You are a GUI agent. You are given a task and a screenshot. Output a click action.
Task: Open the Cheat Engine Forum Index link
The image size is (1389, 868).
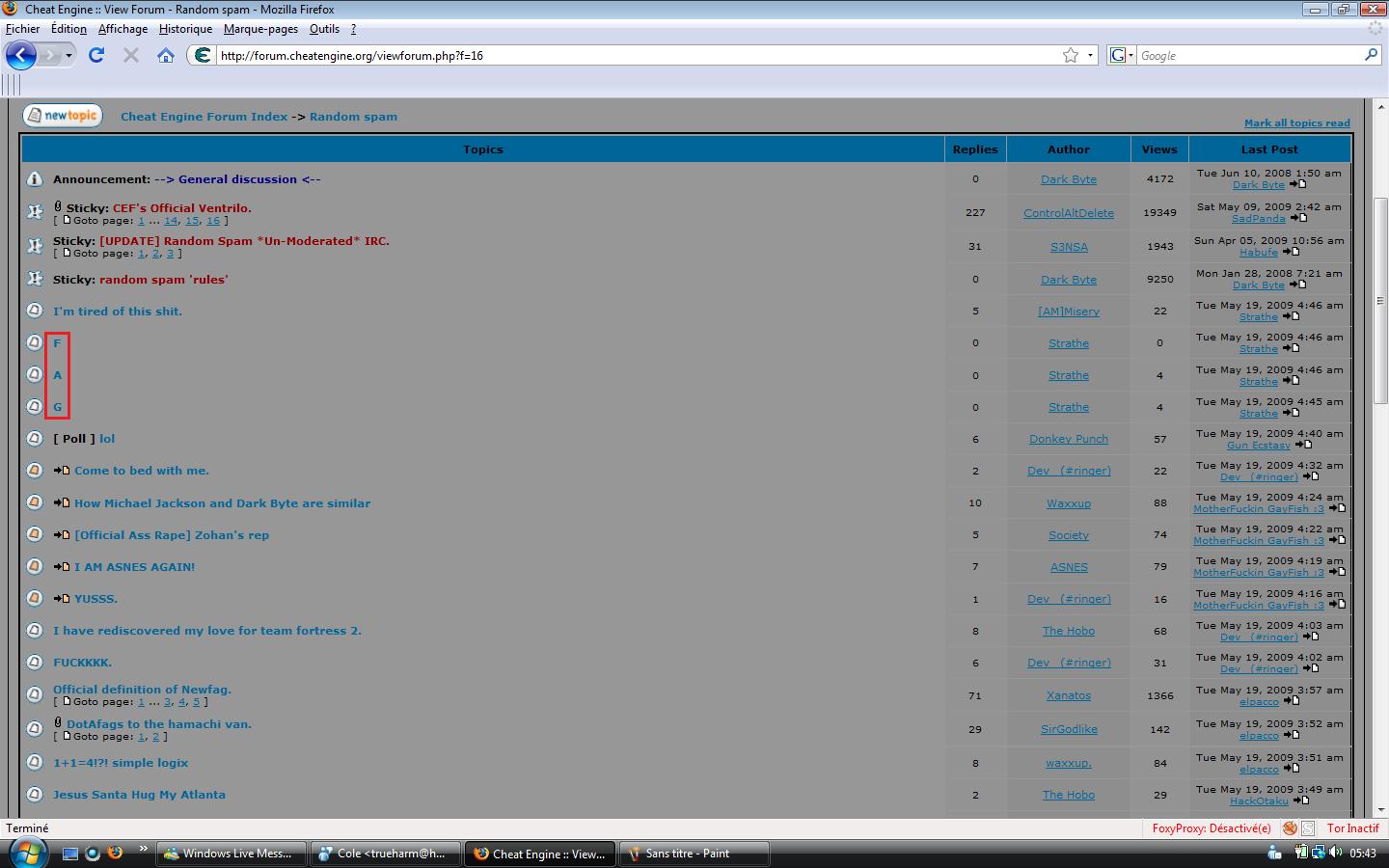click(x=204, y=117)
